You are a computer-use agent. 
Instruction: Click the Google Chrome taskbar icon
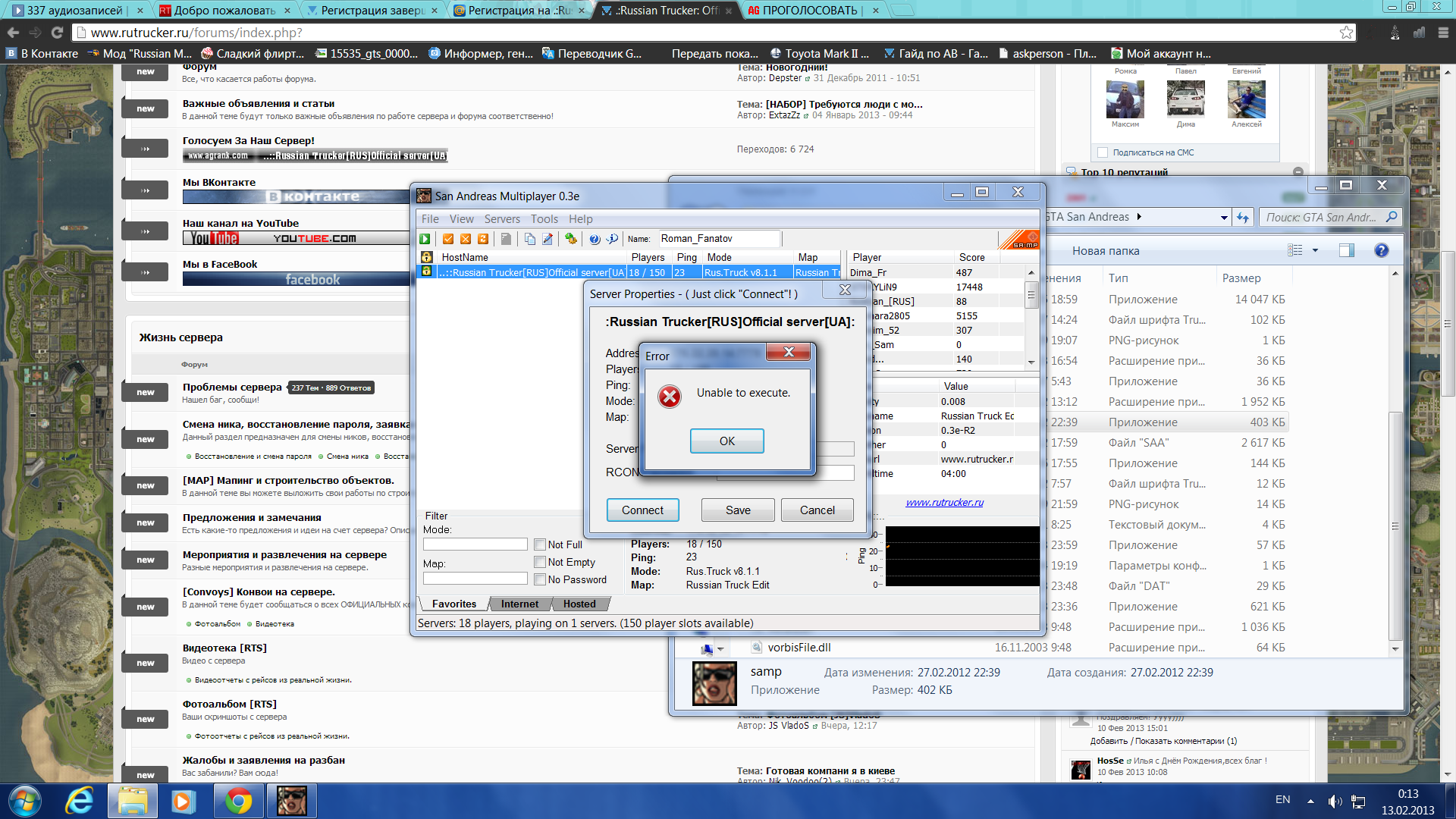click(x=238, y=801)
